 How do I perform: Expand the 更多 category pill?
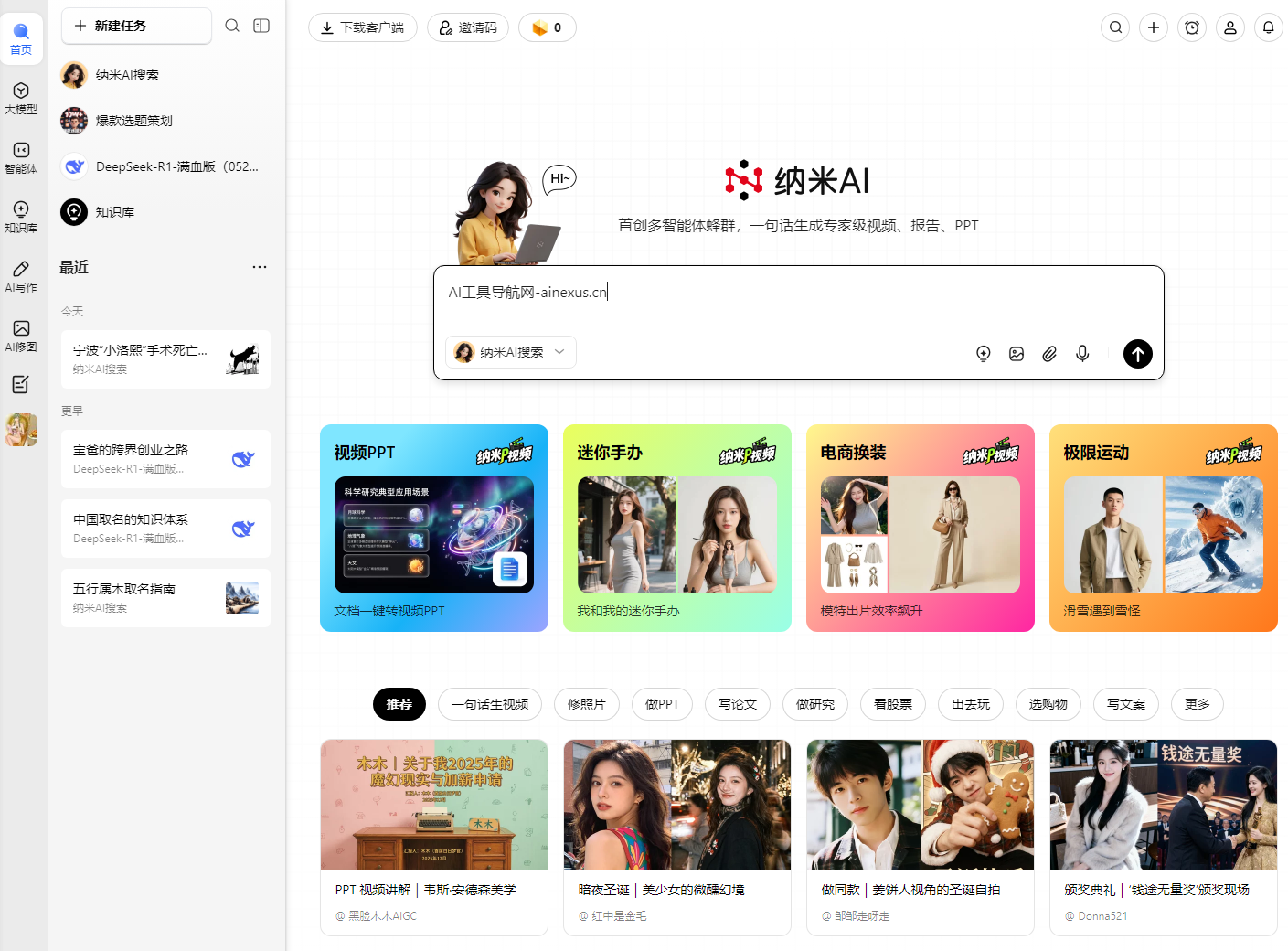pos(1197,704)
